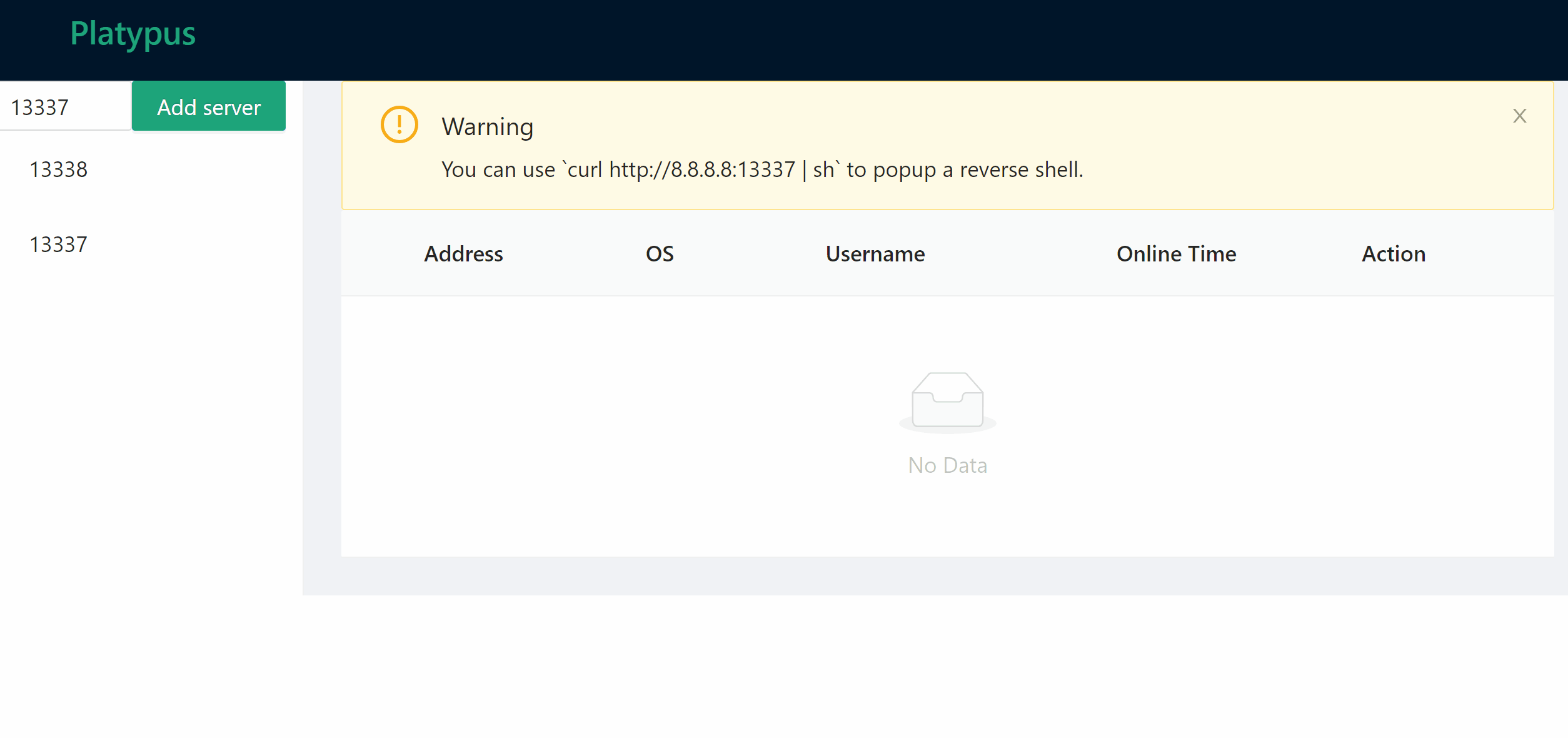Click the curl reverse shell command text

(x=700, y=169)
